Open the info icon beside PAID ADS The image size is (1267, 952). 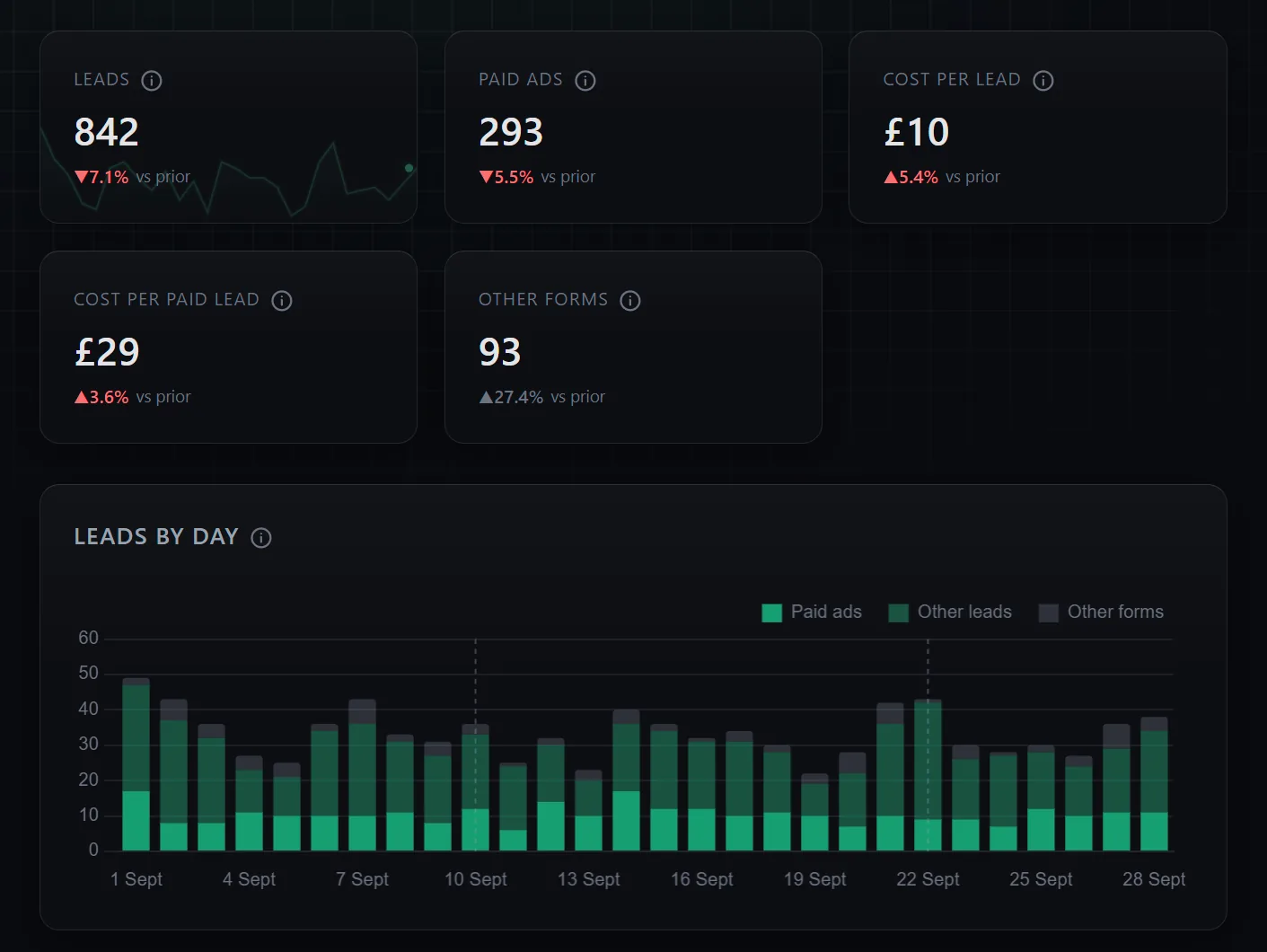pos(585,81)
